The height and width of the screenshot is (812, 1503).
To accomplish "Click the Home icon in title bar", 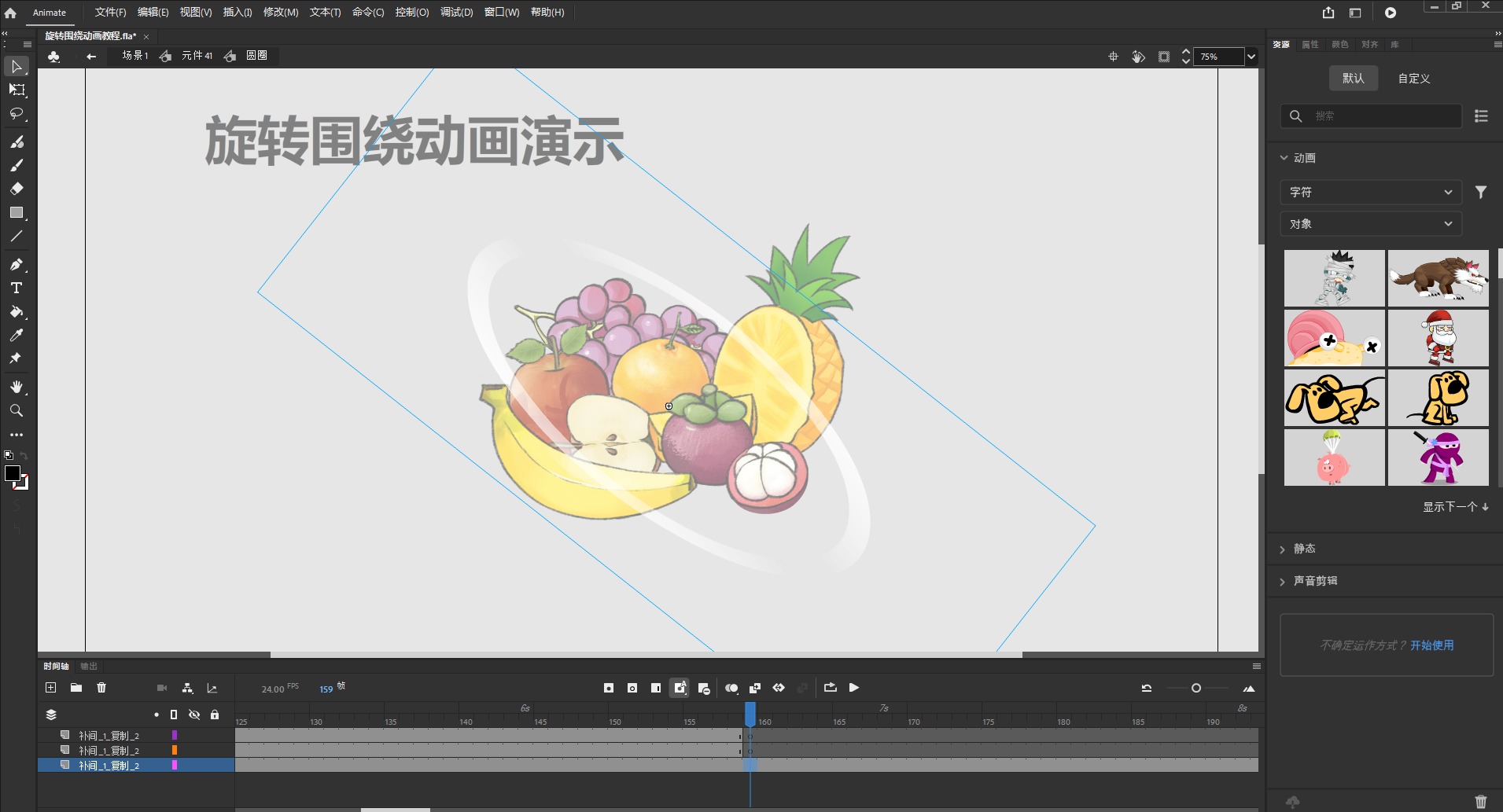I will (10, 13).
